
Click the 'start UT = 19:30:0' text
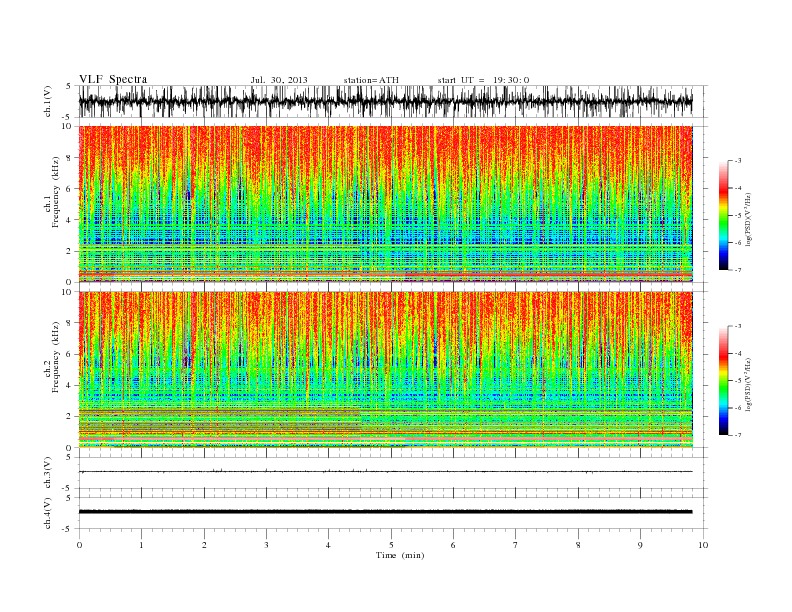483,80
